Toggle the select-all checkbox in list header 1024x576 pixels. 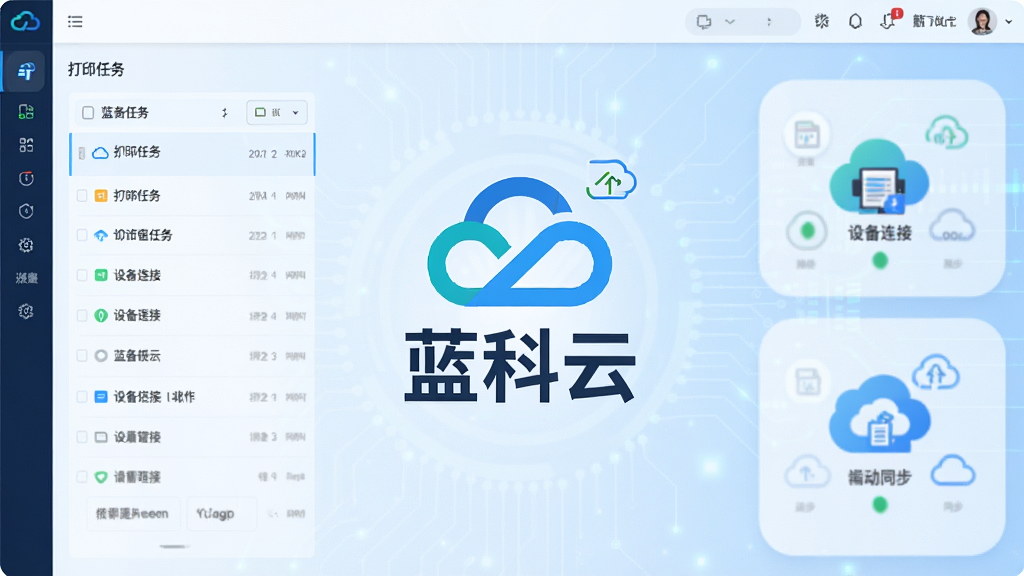point(88,113)
